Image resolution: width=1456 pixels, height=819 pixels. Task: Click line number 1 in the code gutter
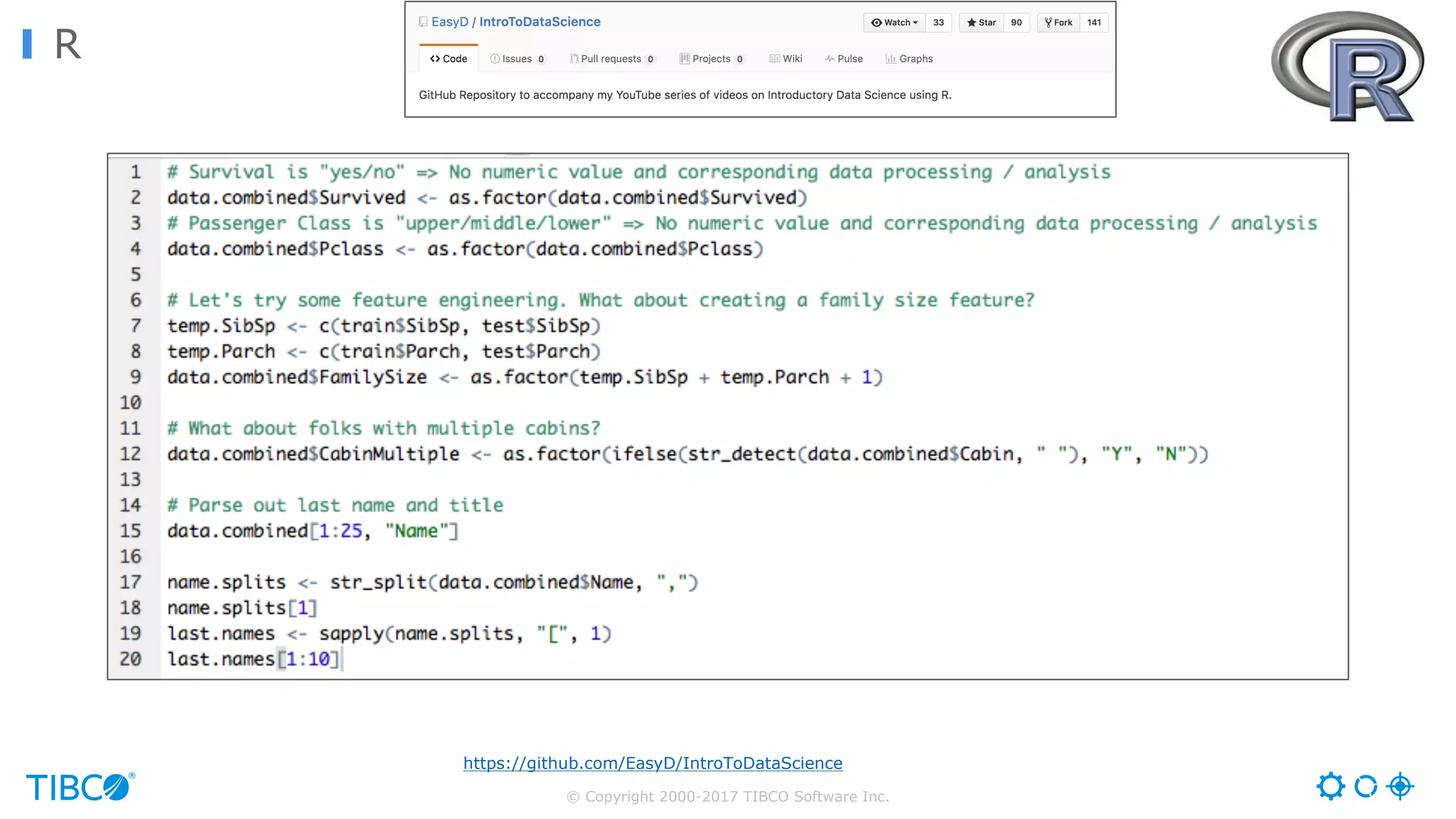[x=135, y=172]
